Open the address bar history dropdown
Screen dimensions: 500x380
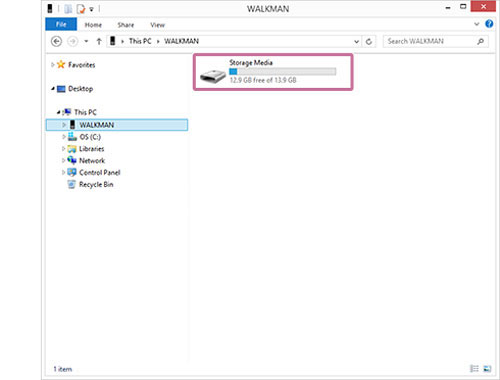(356, 41)
